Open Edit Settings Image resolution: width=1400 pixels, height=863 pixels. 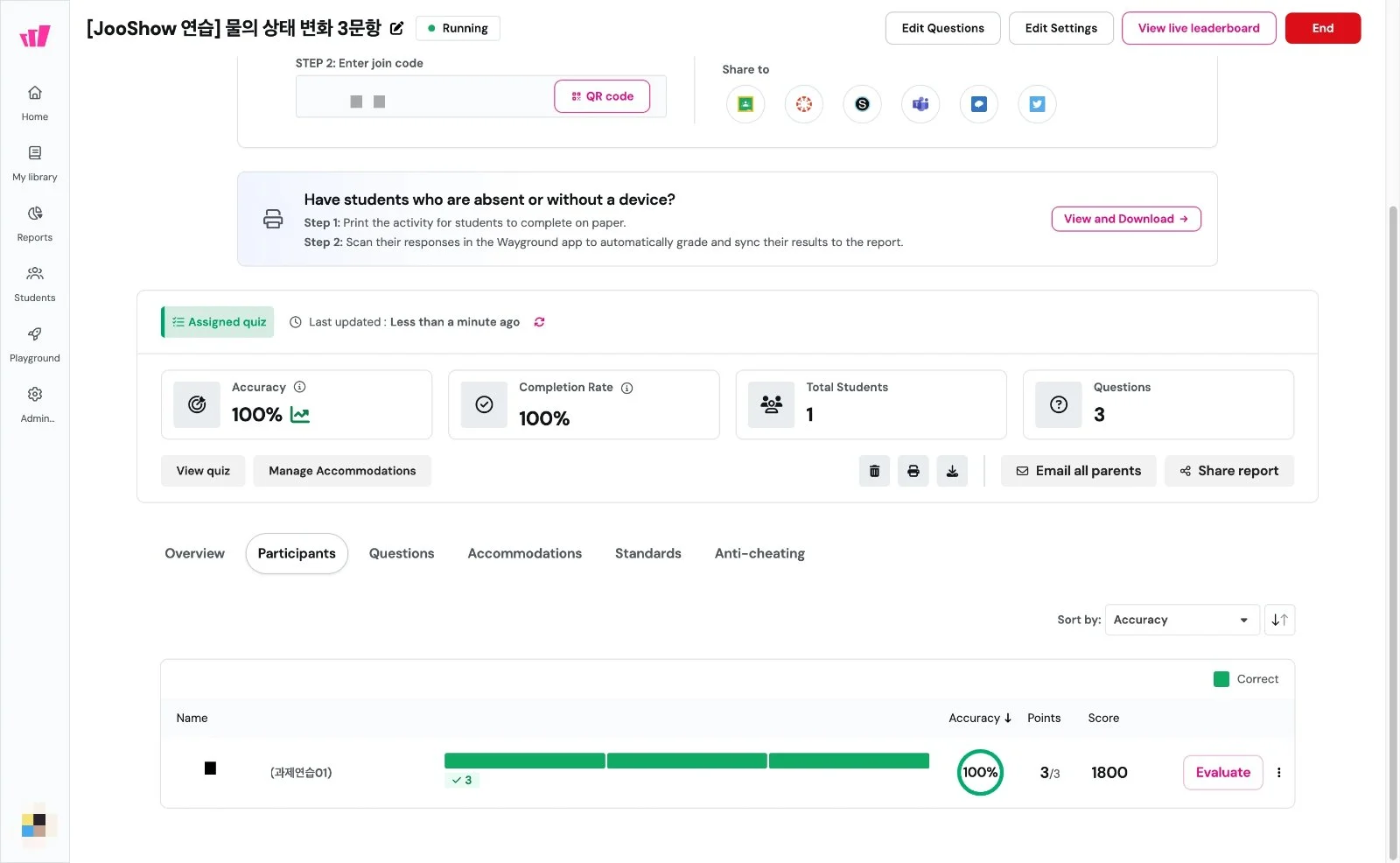(x=1061, y=28)
